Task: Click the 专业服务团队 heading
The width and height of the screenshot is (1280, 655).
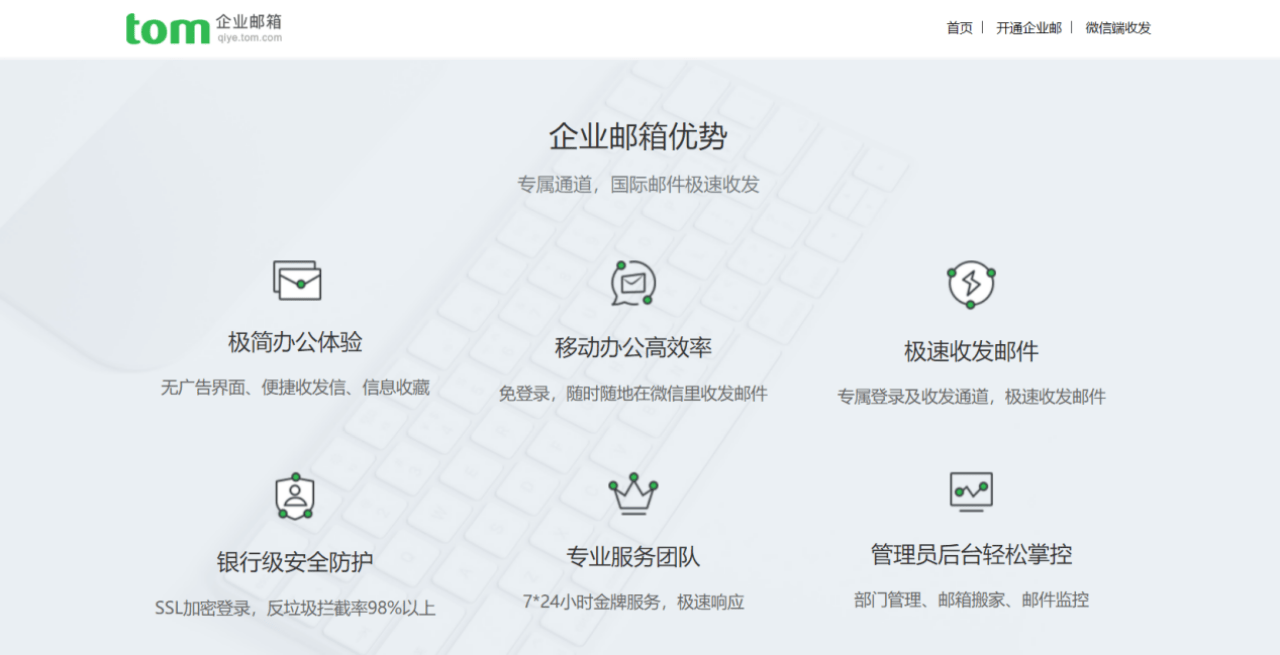Action: tap(633, 557)
